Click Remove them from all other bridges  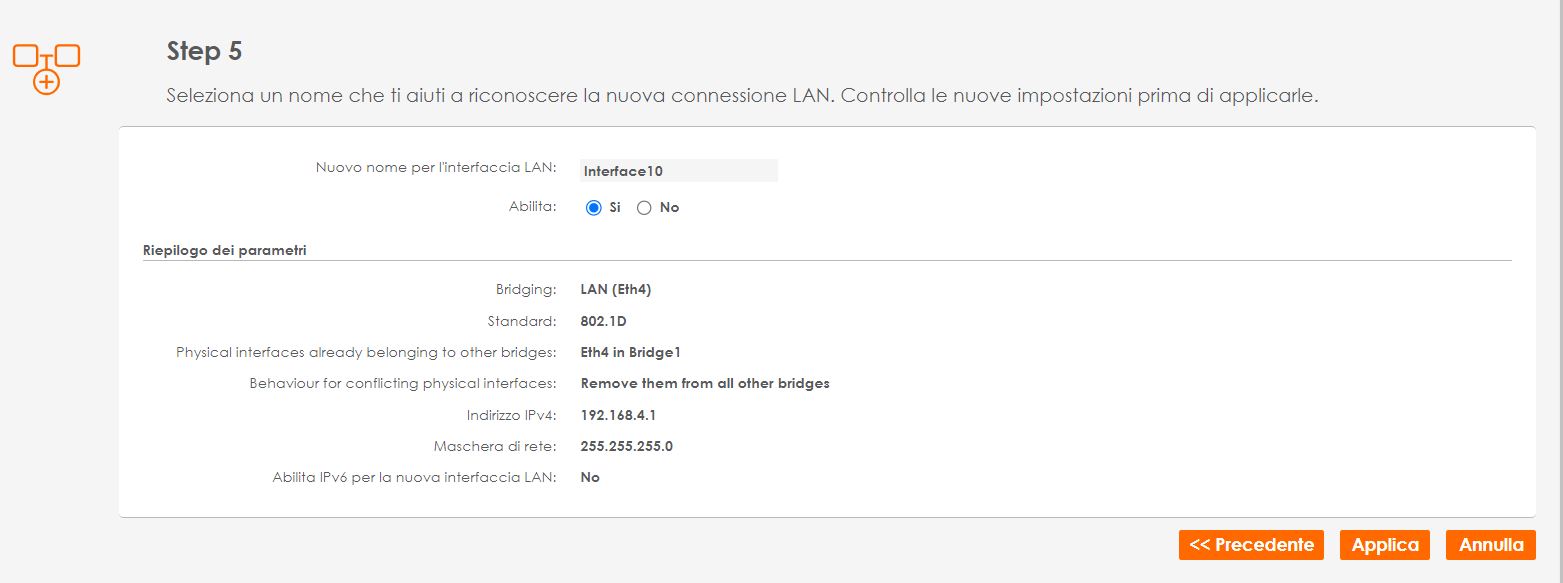point(705,384)
